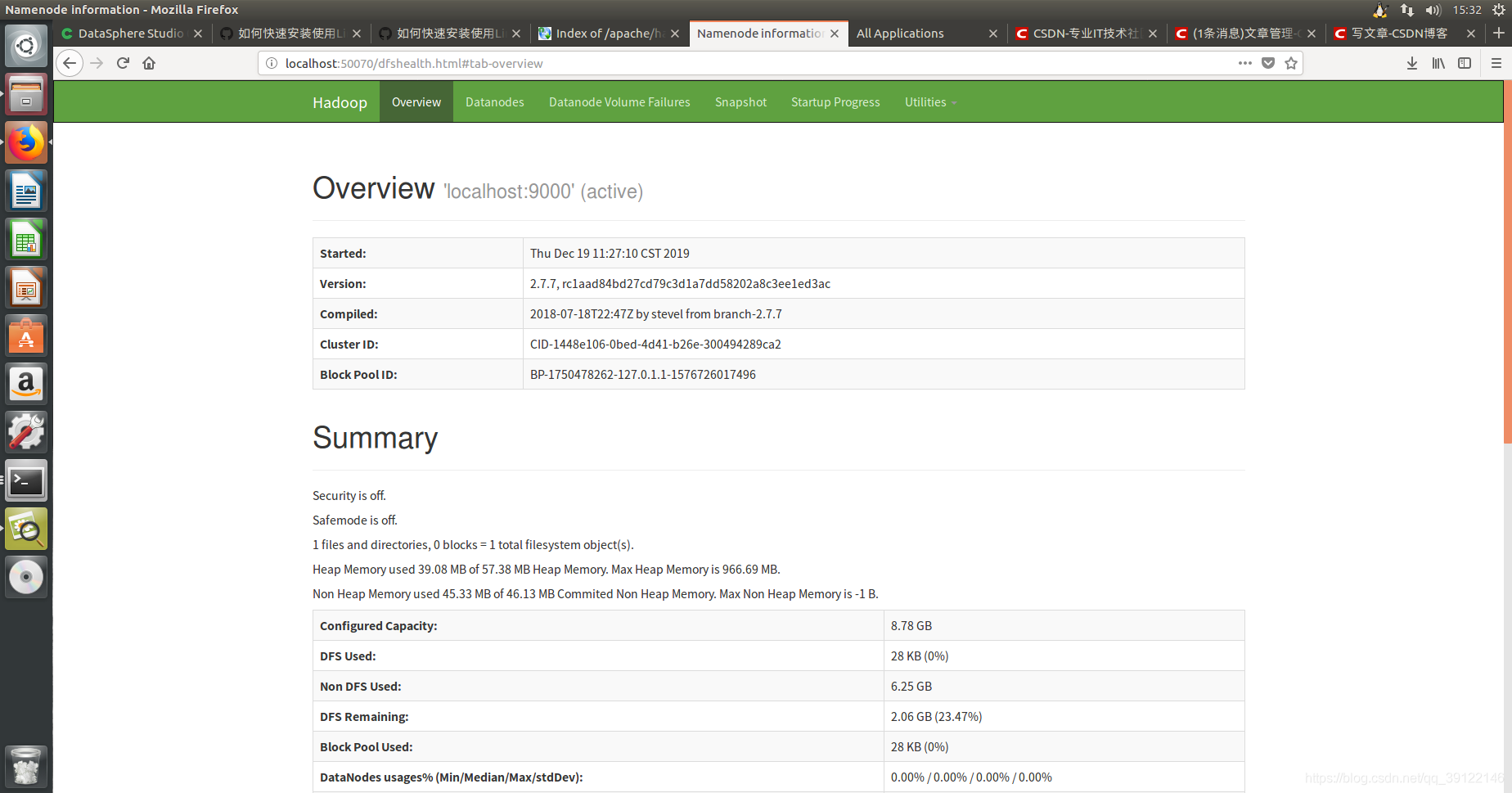Open LibreOffice Impress from dock
This screenshot has height=793, width=1512.
click(x=26, y=287)
